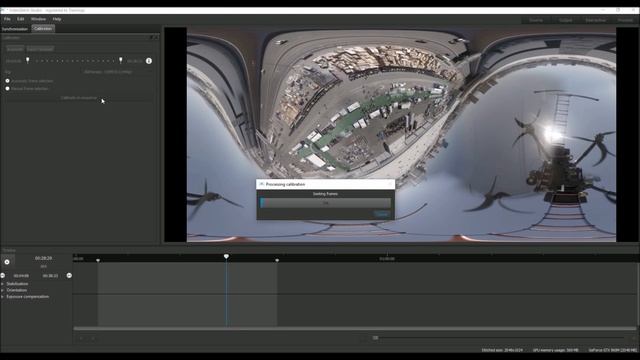The width and height of the screenshot is (640, 360).
Task: Close the Processing calibration dialog window
Action: click(x=390, y=184)
